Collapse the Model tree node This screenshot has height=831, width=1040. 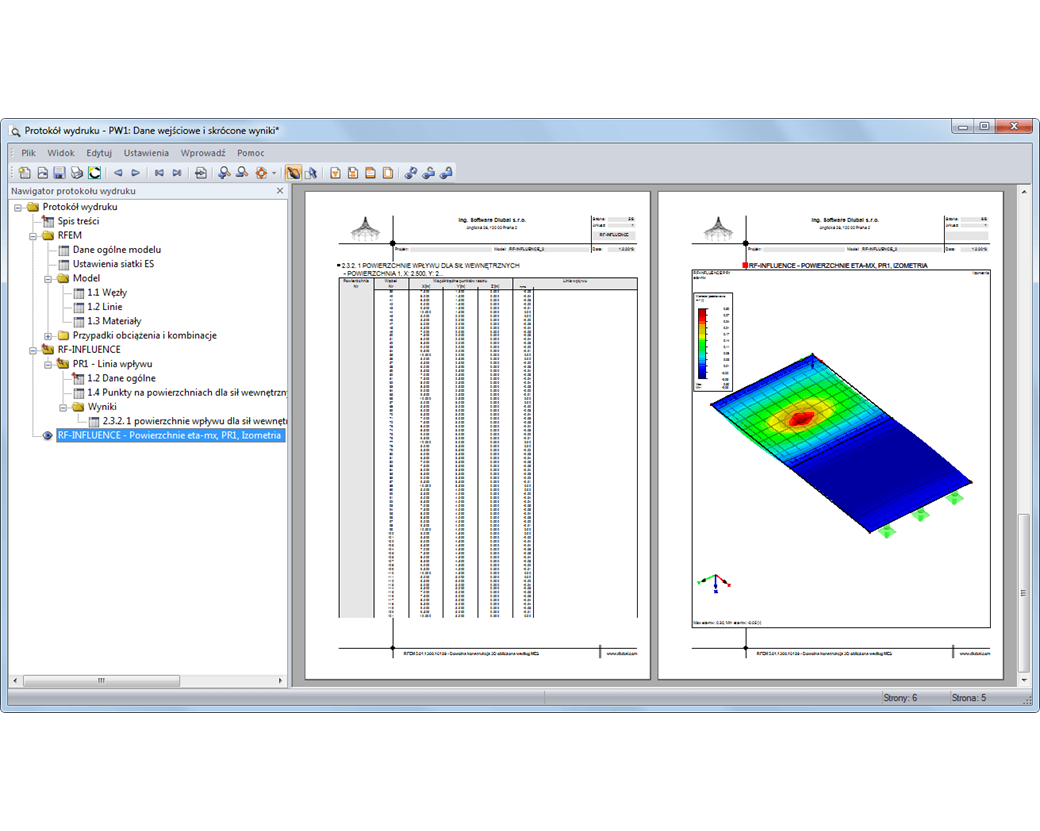coord(48,279)
